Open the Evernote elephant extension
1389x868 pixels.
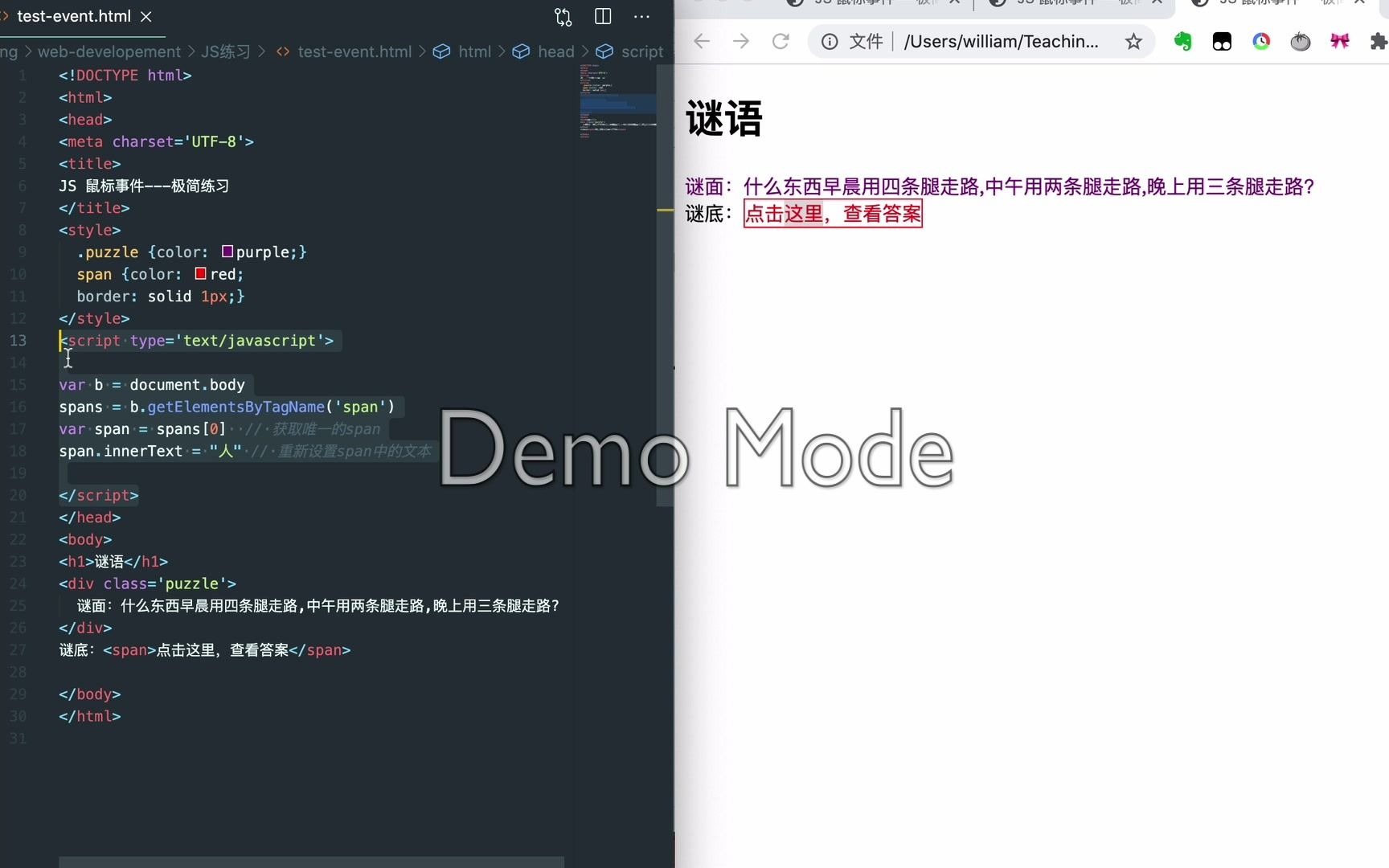1182,41
